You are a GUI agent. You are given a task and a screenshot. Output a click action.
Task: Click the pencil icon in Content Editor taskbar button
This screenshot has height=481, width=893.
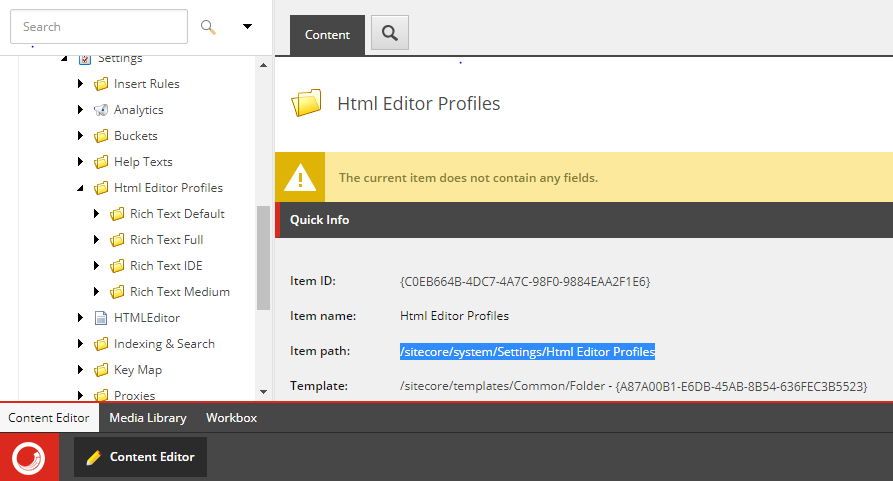point(93,458)
